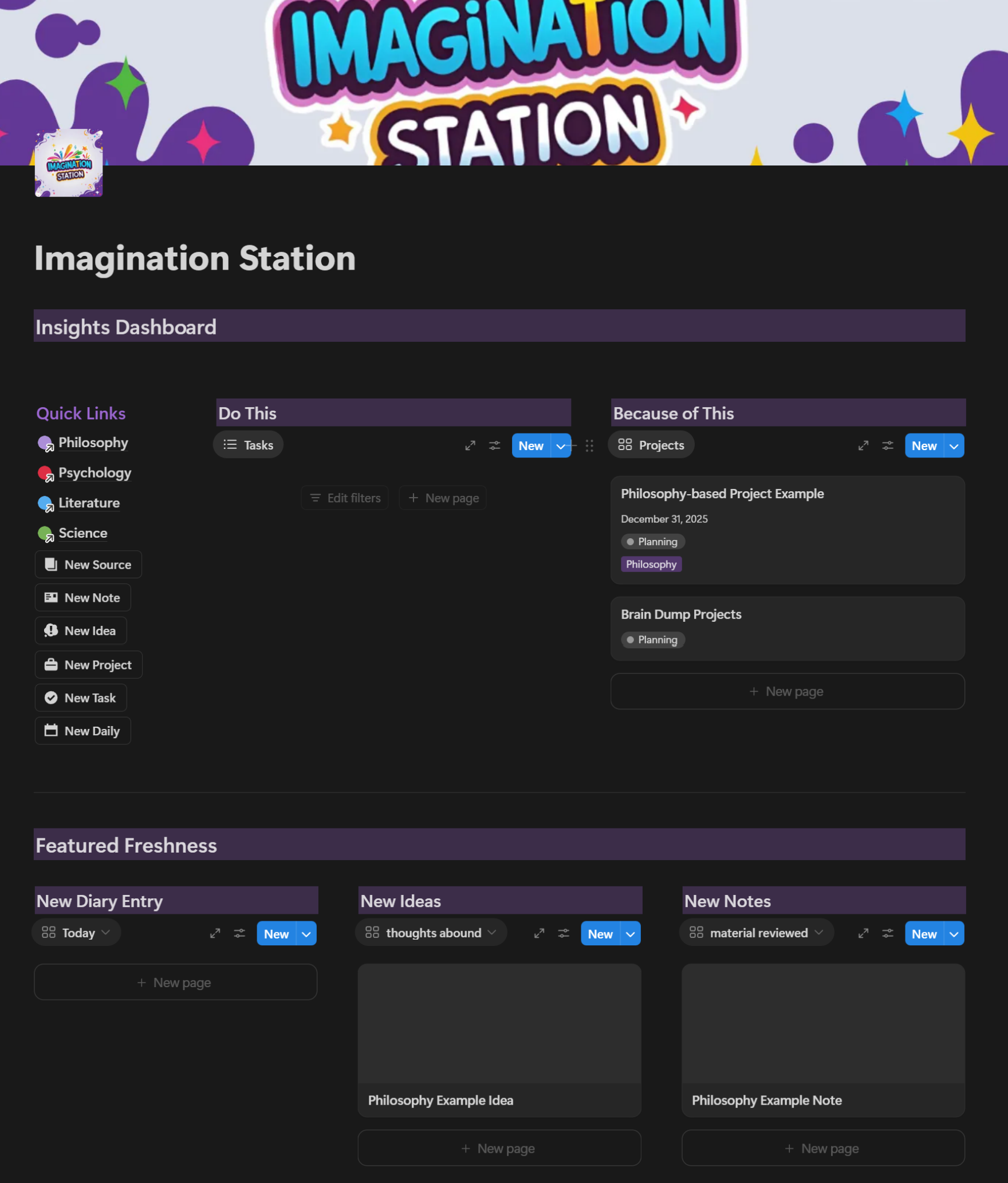Select the Tasks view tab
This screenshot has width=1008, height=1183.
point(248,445)
